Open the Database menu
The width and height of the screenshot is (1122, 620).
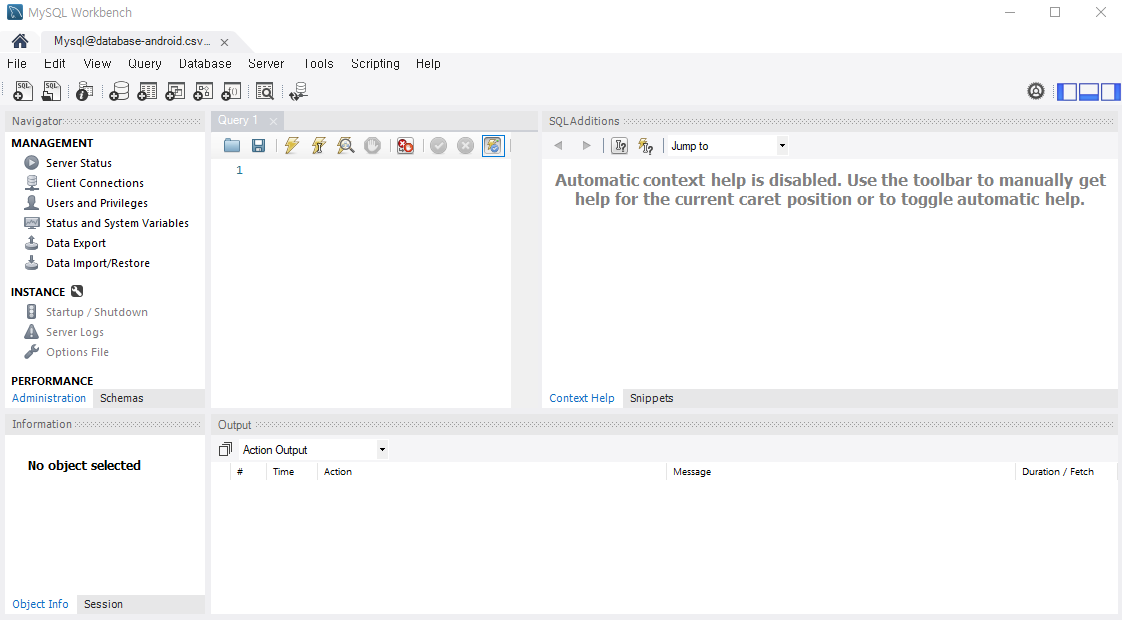[205, 64]
